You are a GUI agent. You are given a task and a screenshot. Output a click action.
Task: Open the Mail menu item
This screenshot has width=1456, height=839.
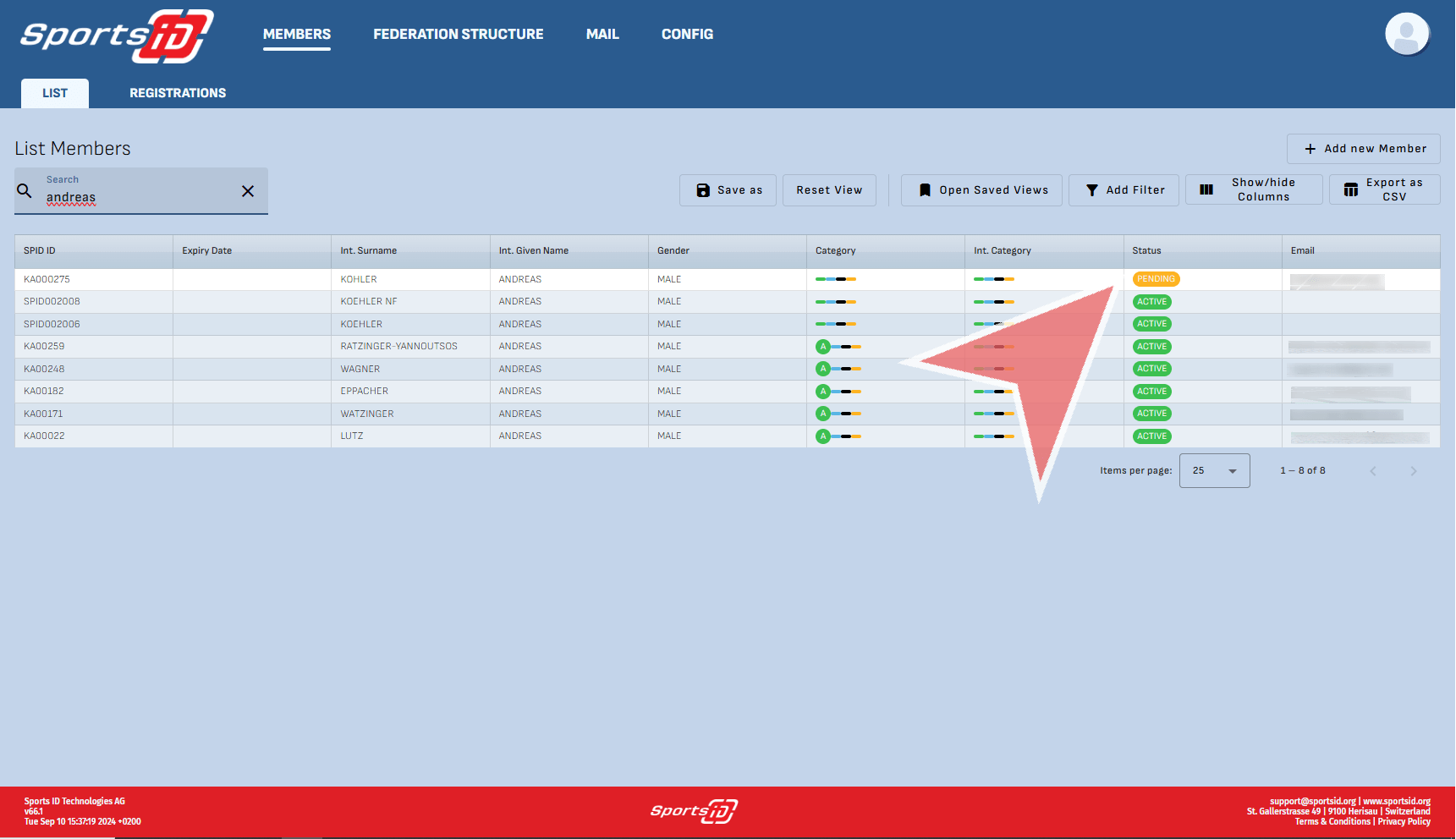[x=602, y=35]
